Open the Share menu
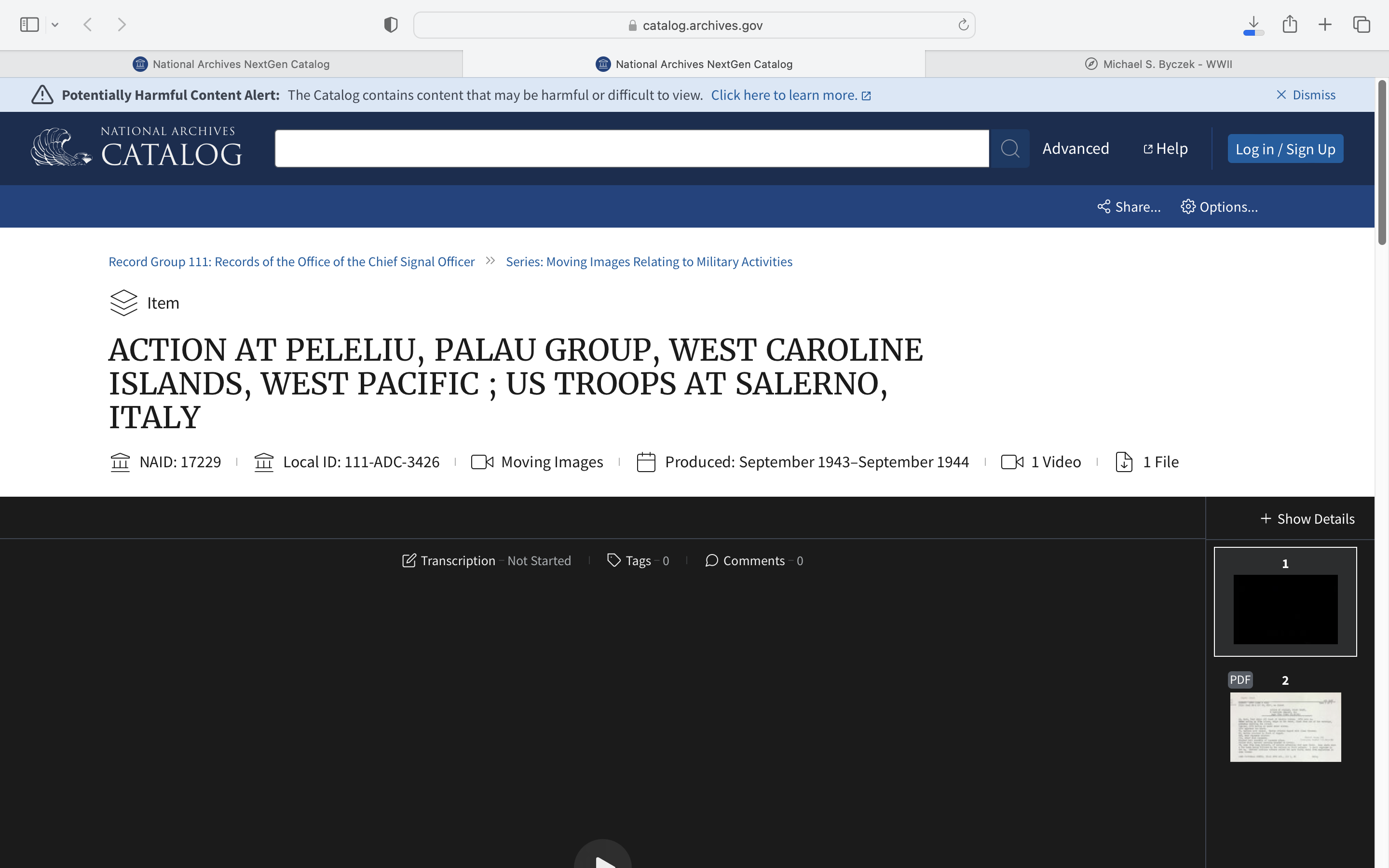 pos(1129,207)
